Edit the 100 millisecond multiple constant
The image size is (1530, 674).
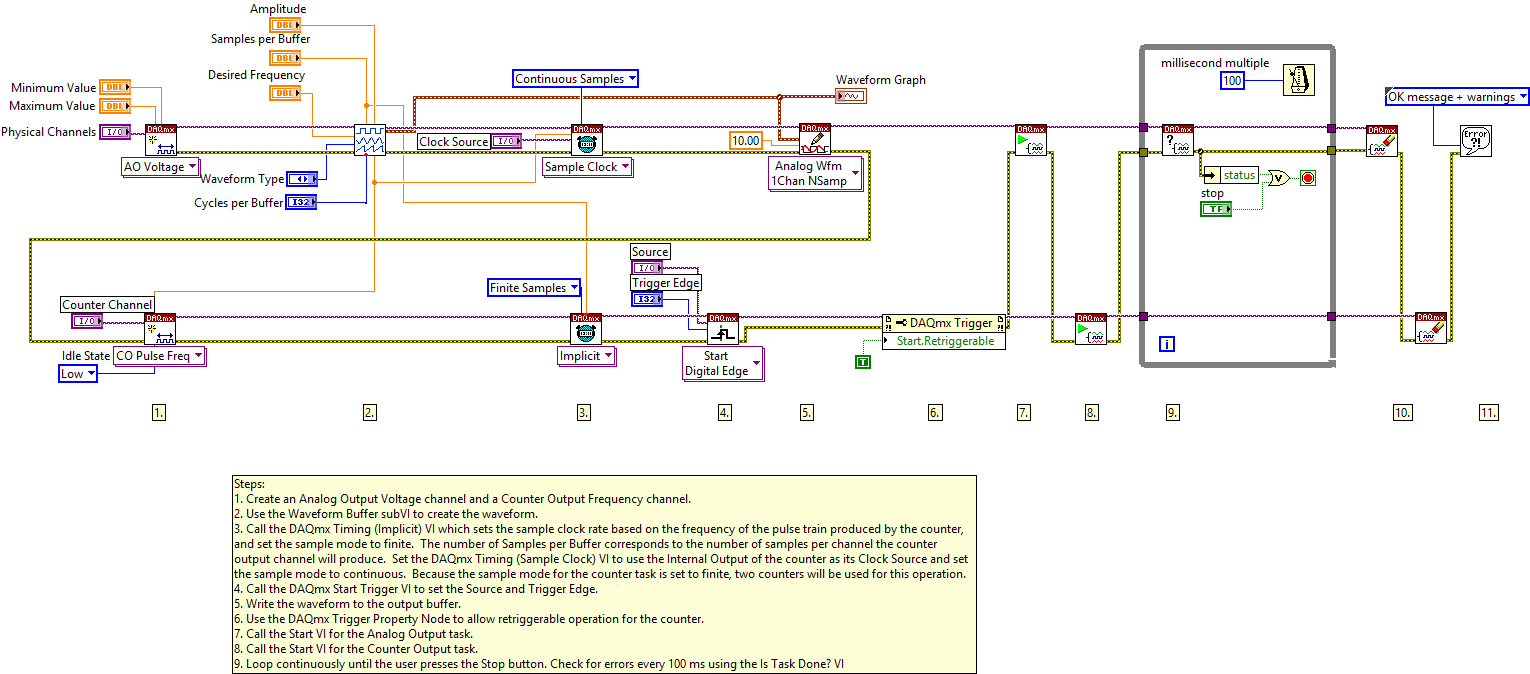[1231, 81]
